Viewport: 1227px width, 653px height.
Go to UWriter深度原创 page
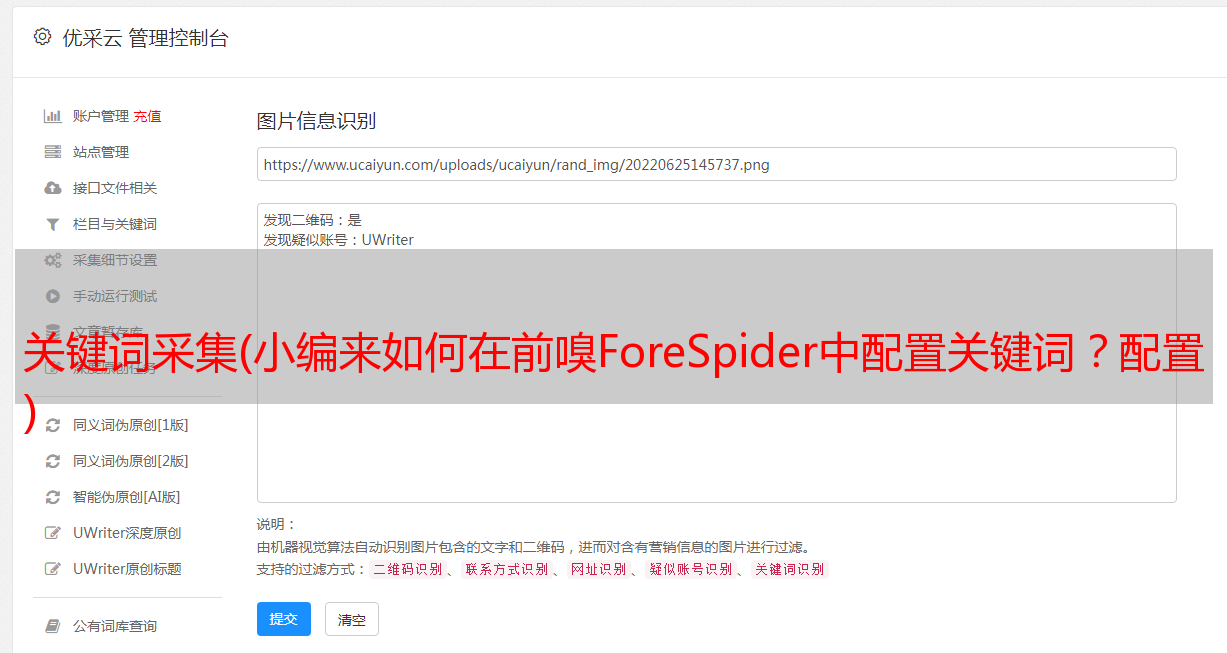pyautogui.click(x=127, y=533)
